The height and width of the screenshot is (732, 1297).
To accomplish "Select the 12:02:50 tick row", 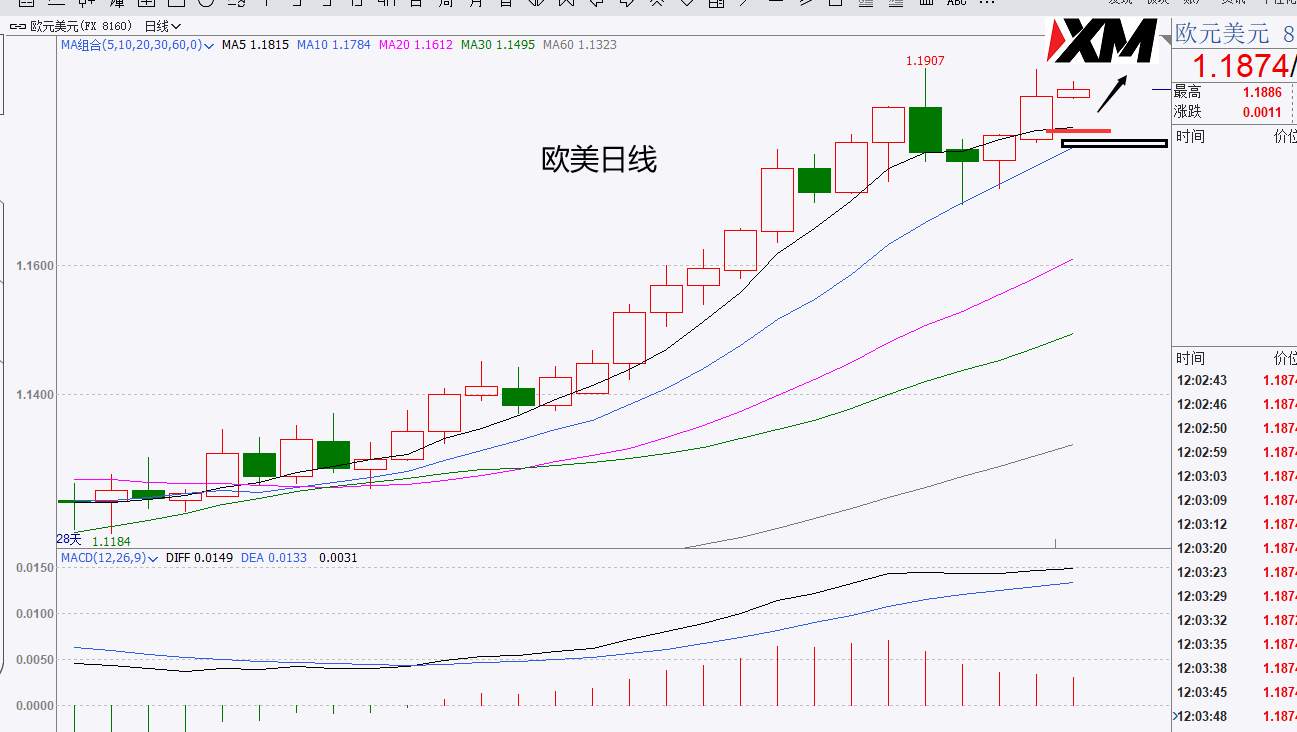I will 1234,428.
